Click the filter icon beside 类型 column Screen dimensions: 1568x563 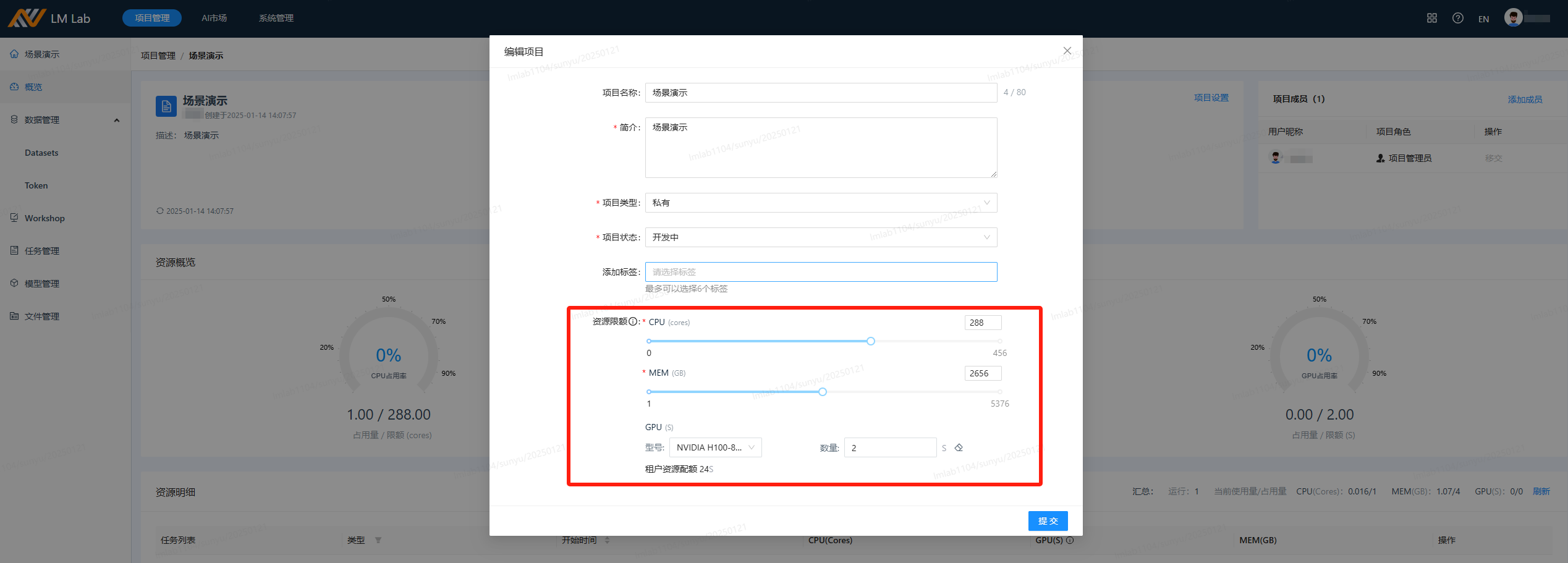pyautogui.click(x=378, y=540)
